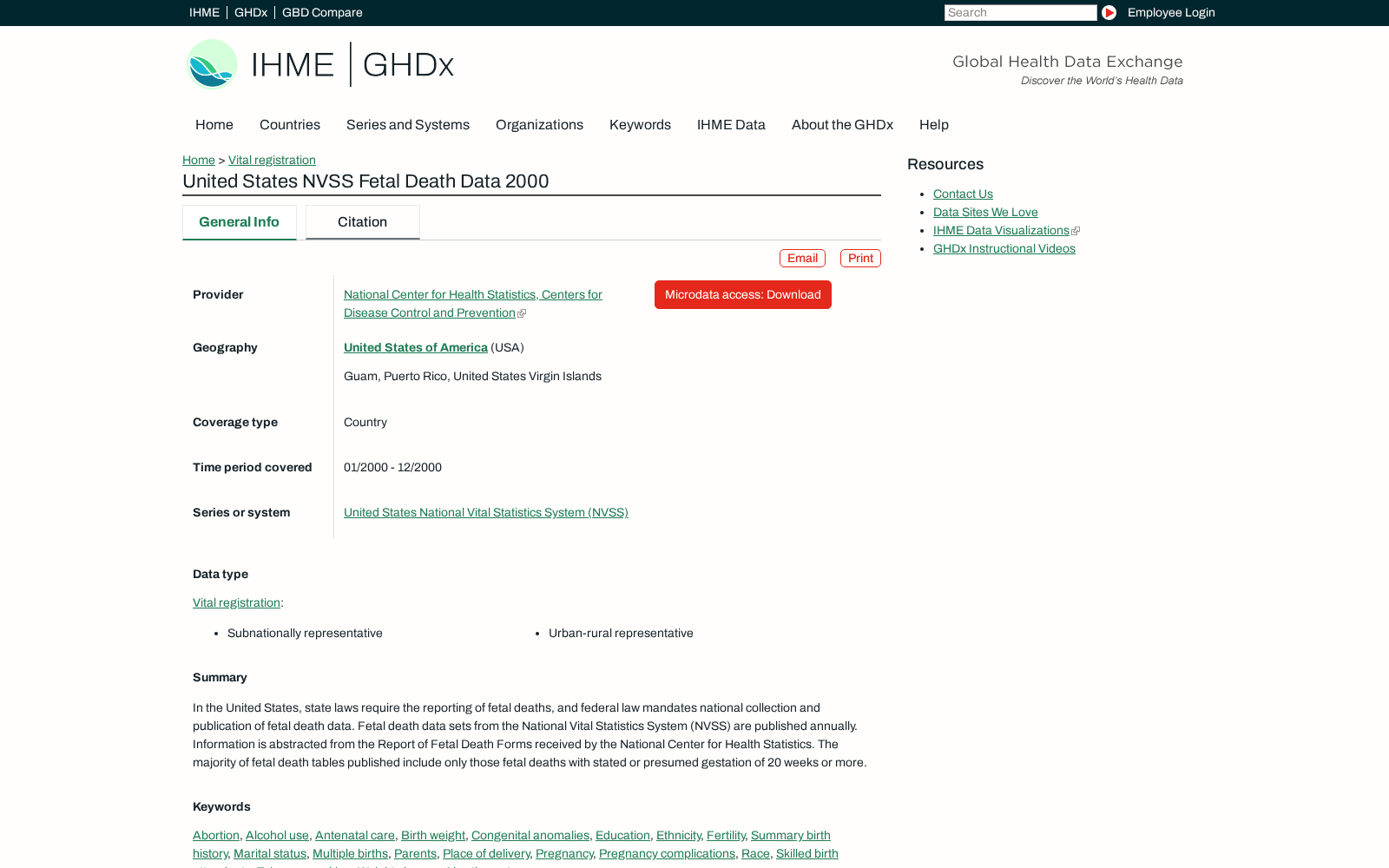Image resolution: width=1389 pixels, height=868 pixels.
Task: Click the Search input field
Action: click(1020, 12)
